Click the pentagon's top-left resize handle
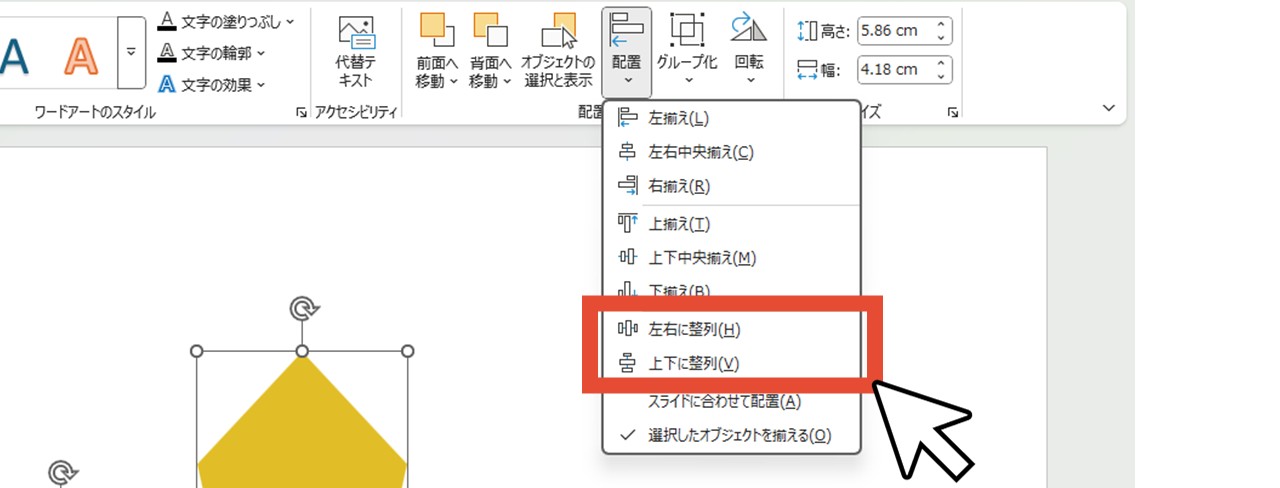Image resolution: width=1280 pixels, height=488 pixels. coord(196,351)
